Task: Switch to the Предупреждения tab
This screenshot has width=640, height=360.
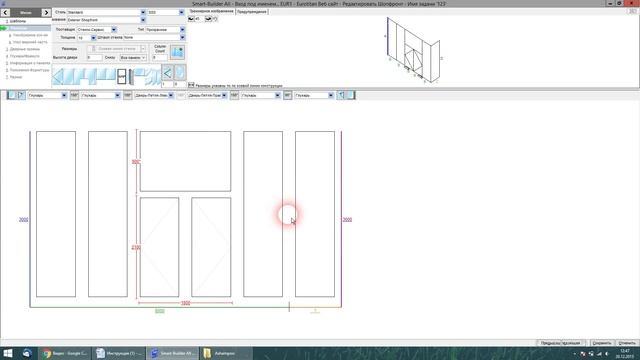Action: point(252,11)
